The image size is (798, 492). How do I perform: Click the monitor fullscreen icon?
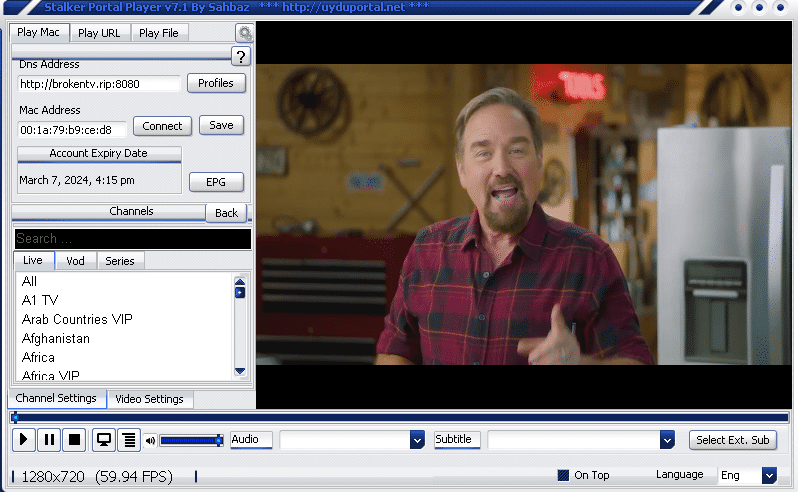pos(103,440)
